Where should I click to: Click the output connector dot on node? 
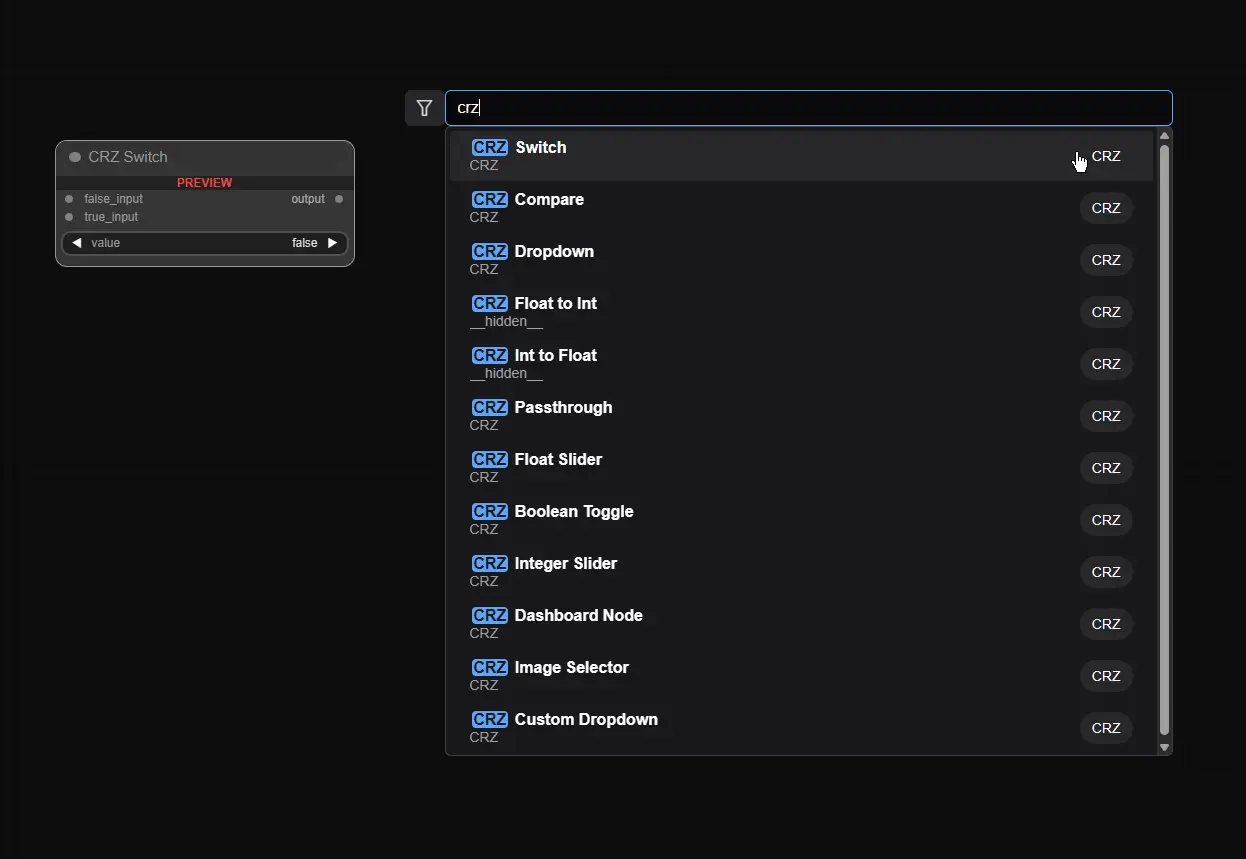(x=339, y=199)
